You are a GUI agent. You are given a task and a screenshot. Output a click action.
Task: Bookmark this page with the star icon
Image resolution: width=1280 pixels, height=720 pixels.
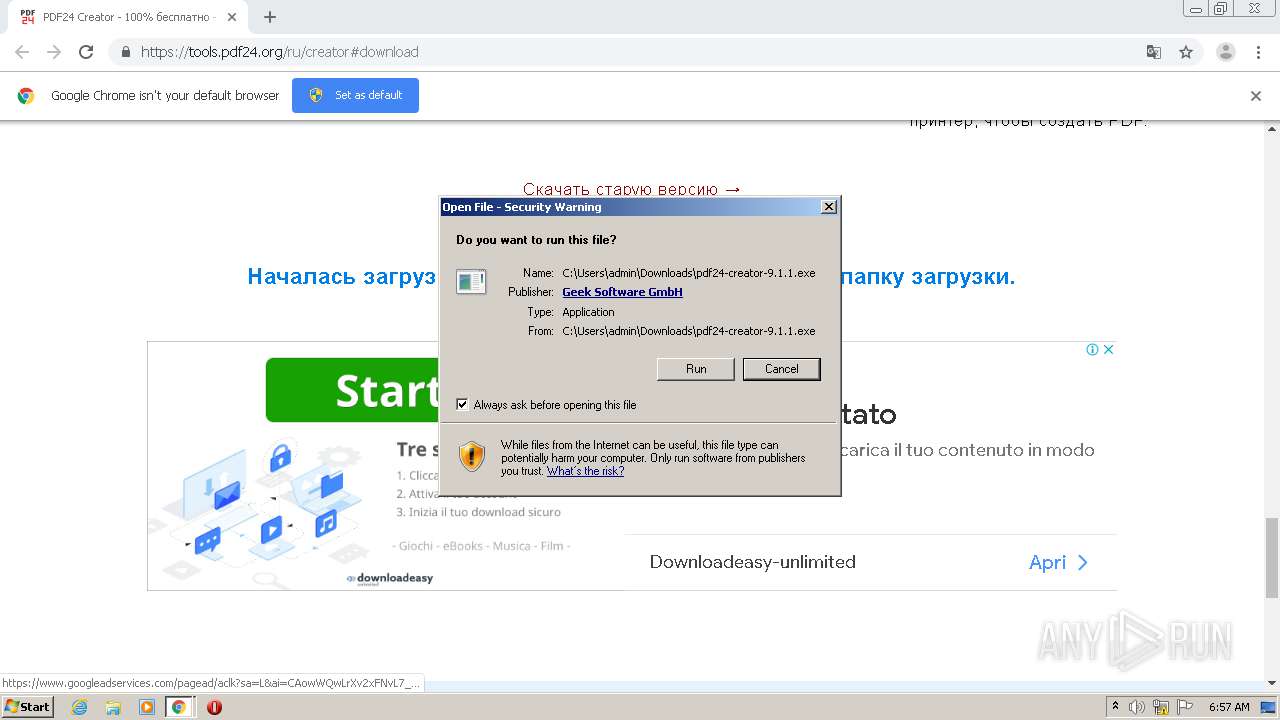point(1186,52)
